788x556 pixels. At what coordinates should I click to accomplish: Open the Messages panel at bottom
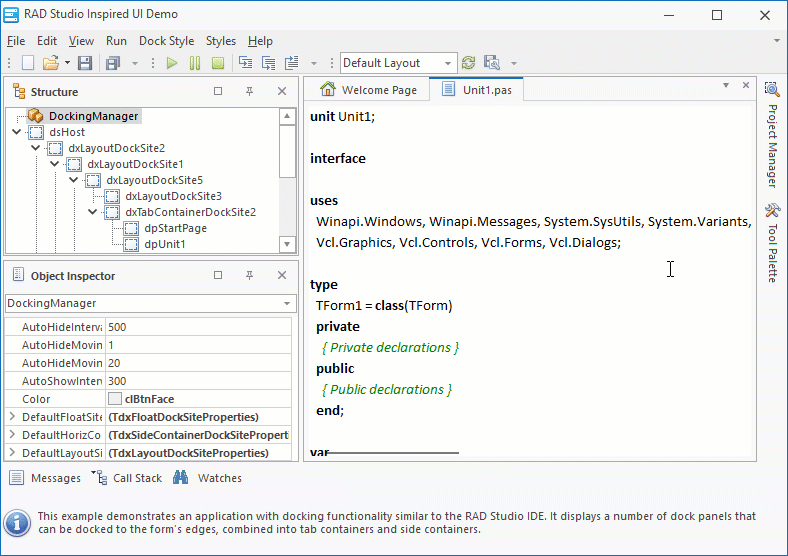pyautogui.click(x=45, y=478)
